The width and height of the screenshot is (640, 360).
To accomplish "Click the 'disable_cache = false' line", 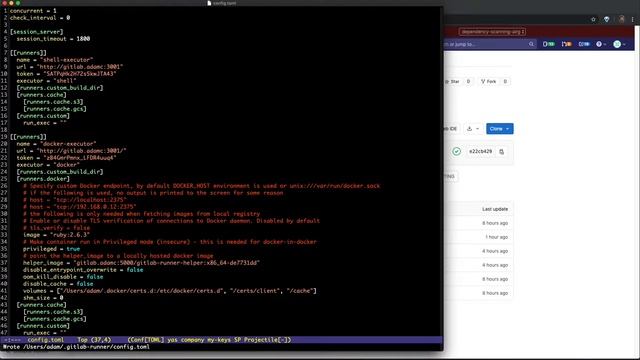I will coord(58,284).
